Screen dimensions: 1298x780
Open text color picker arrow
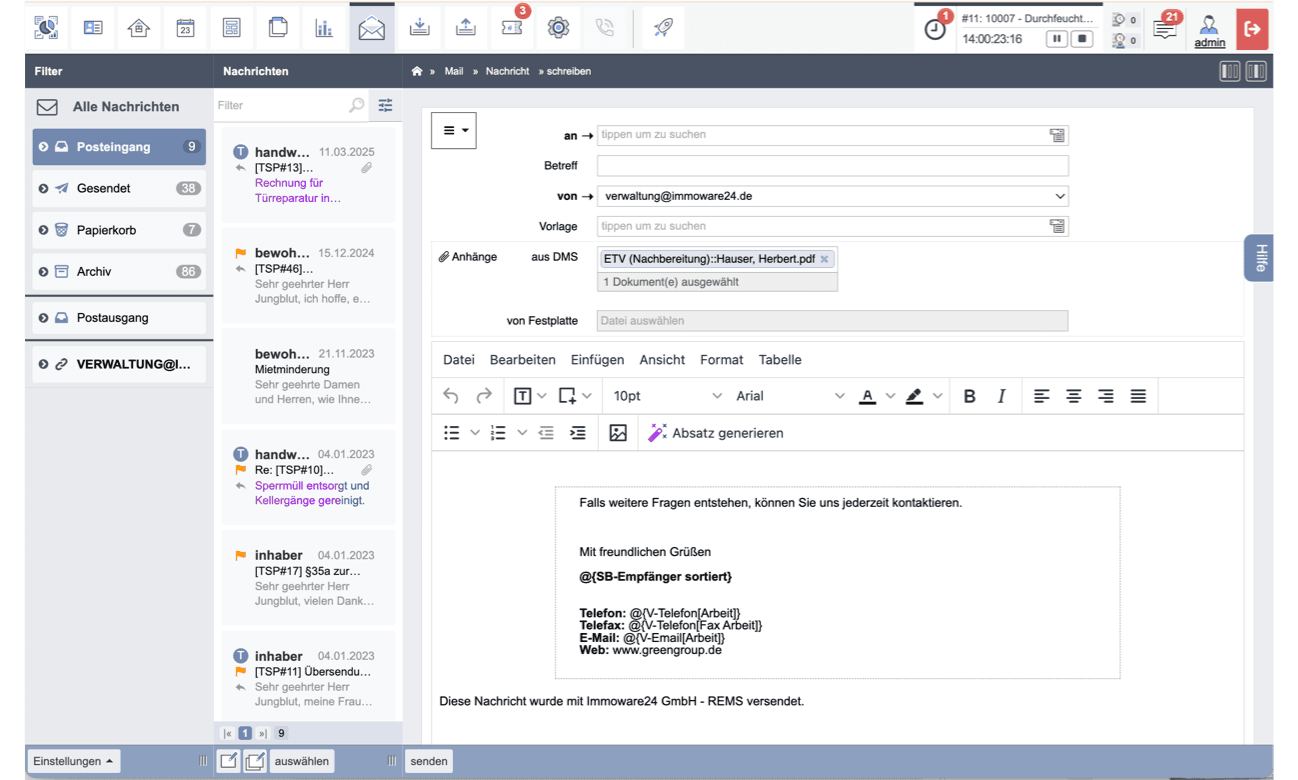pyautogui.click(x=890, y=396)
